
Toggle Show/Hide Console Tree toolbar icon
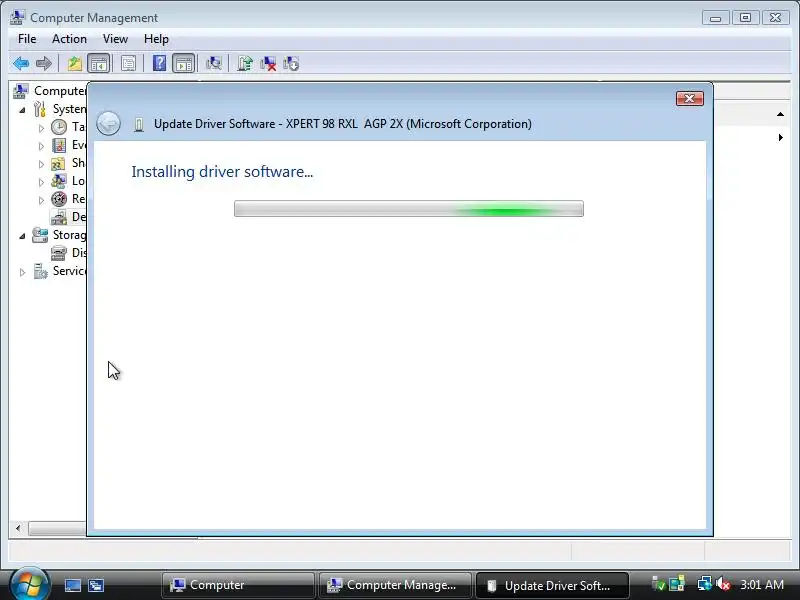[x=98, y=64]
